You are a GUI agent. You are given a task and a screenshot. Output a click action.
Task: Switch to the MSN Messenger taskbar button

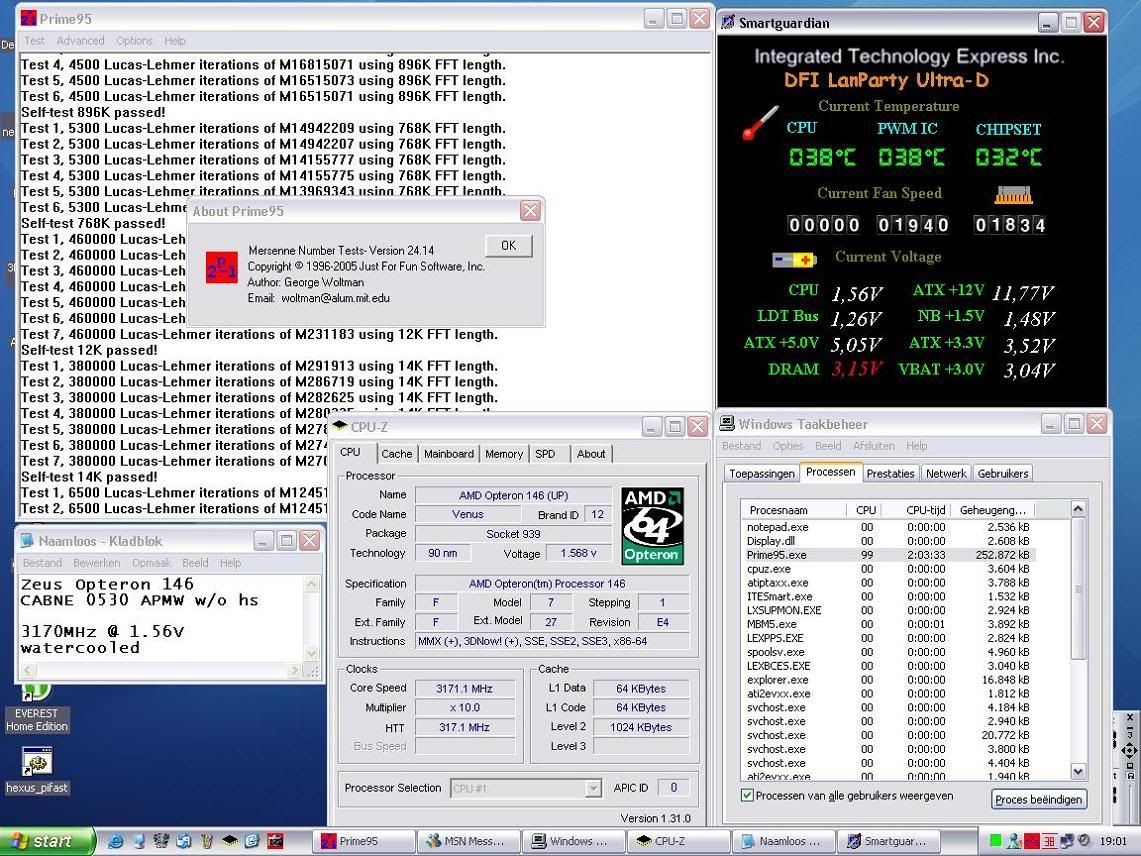coord(470,841)
